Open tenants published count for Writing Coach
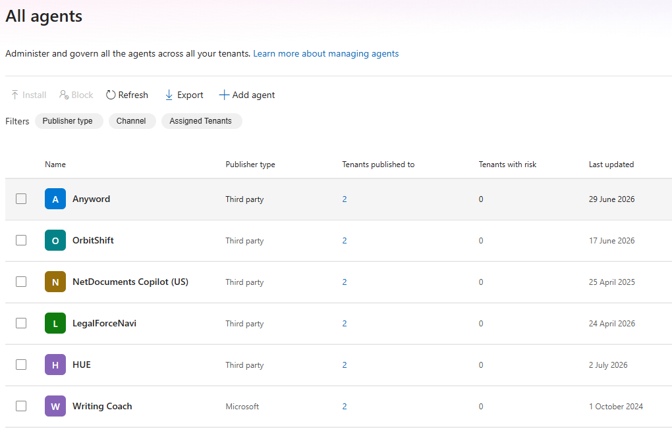This screenshot has height=431, width=672. 345,407
